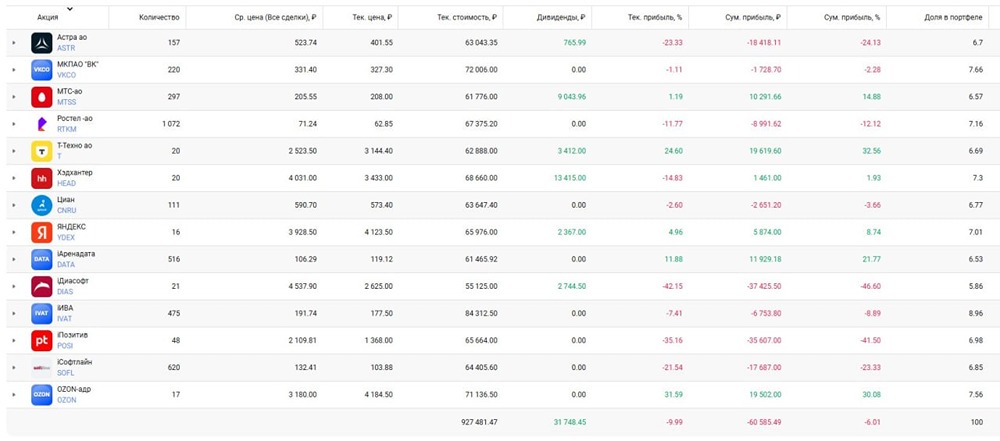Click the yellow T-Техно logo icon

point(41,151)
